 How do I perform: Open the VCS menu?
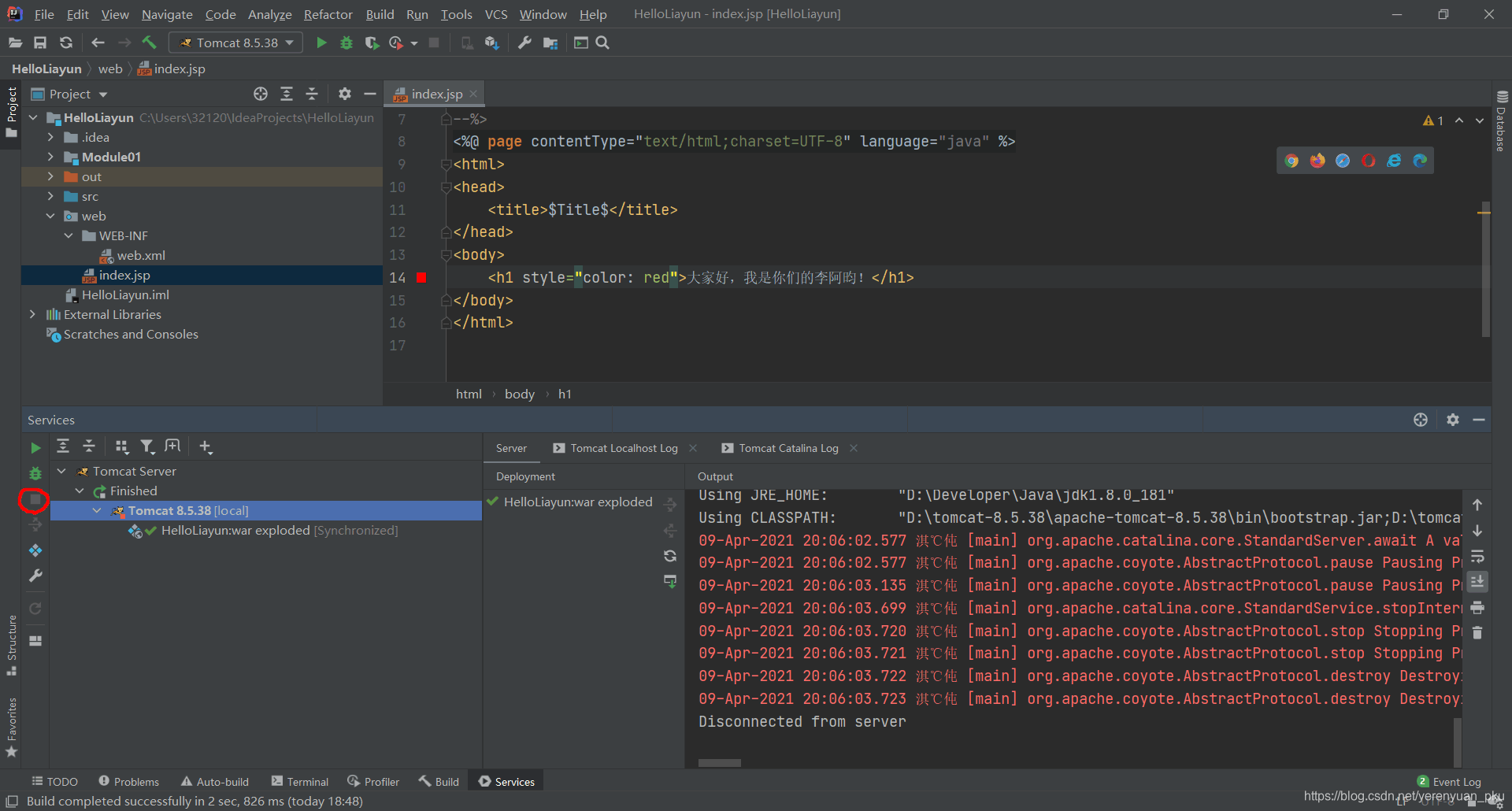pyautogui.click(x=496, y=14)
